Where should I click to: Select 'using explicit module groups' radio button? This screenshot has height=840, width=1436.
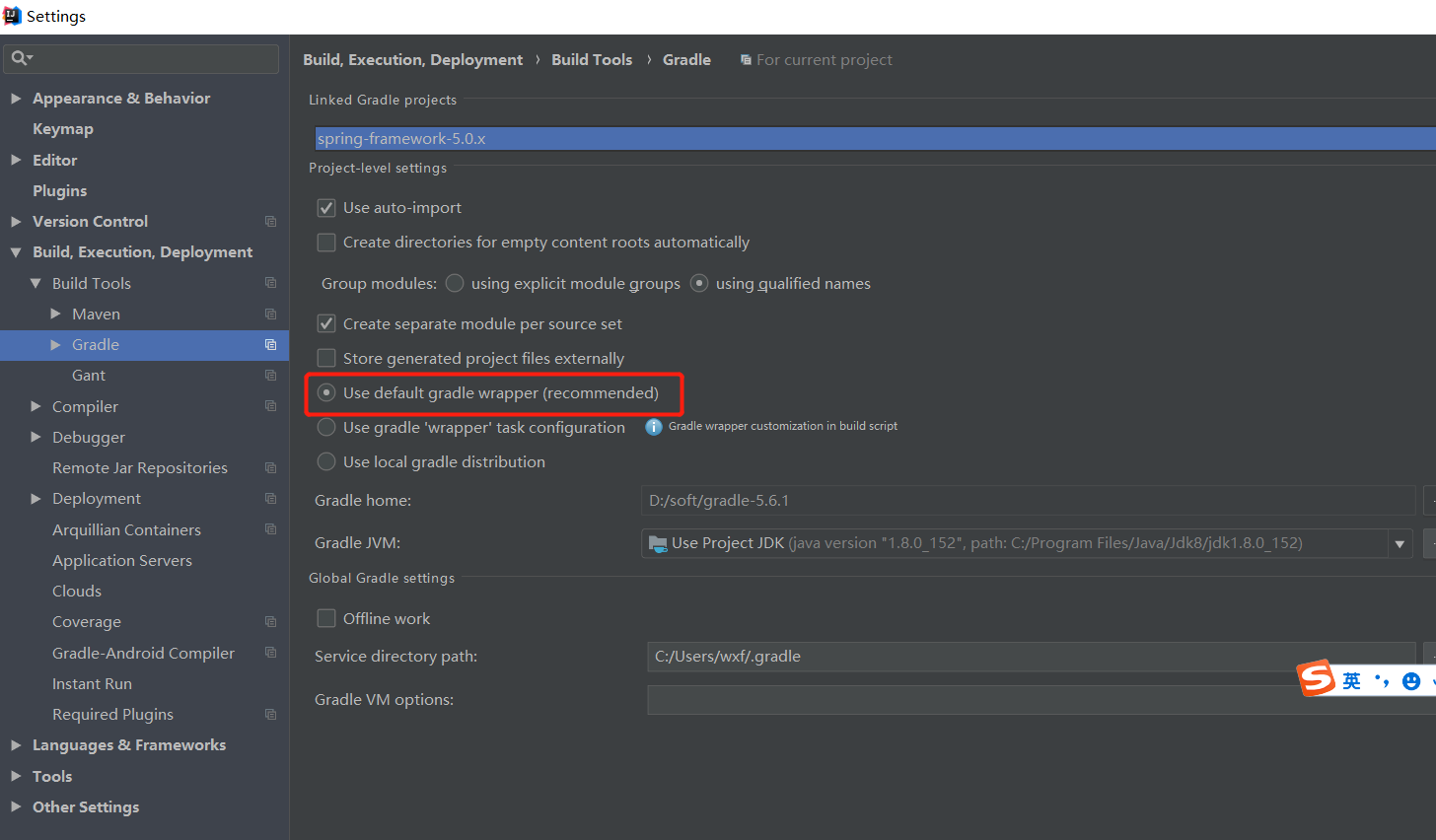coord(455,284)
